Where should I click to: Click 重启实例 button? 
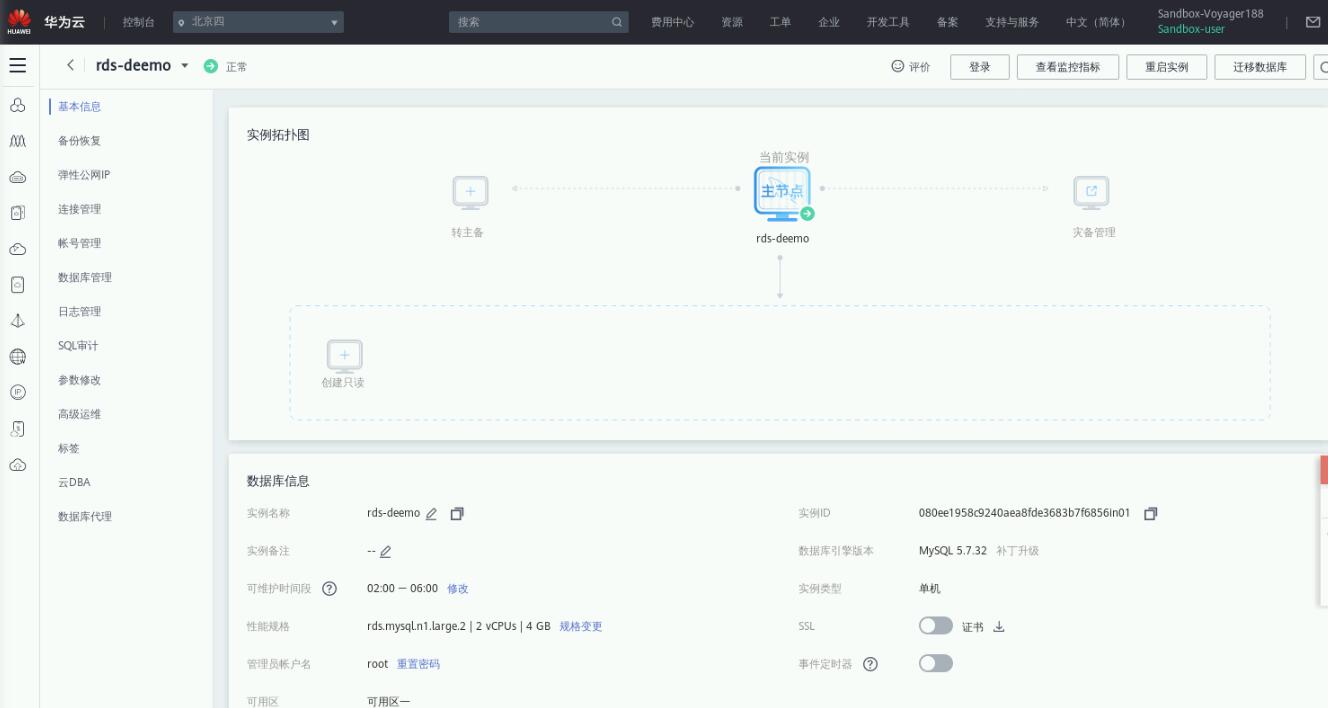click(x=1166, y=67)
